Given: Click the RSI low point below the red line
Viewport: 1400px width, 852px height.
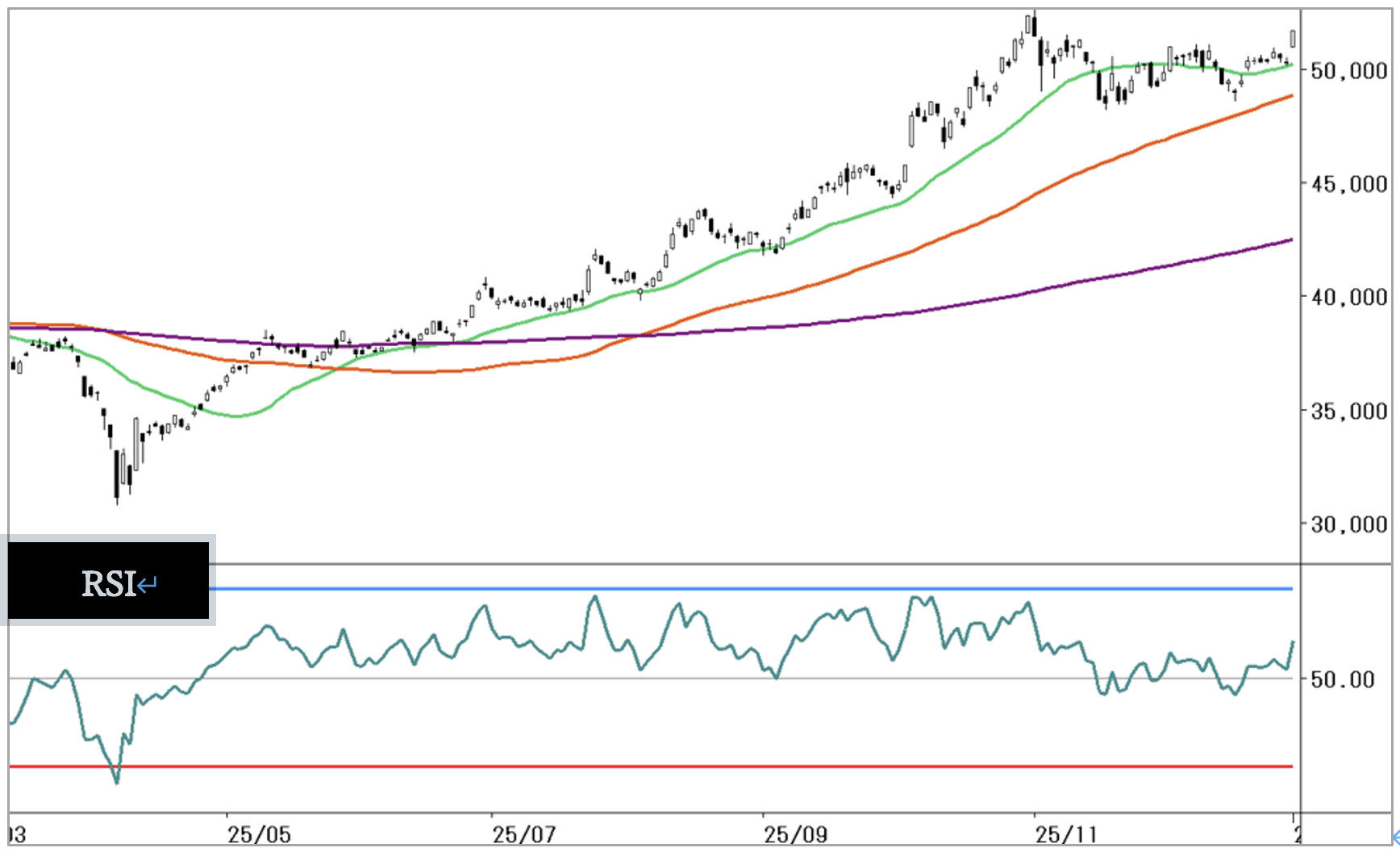Looking at the screenshot, I should [117, 781].
